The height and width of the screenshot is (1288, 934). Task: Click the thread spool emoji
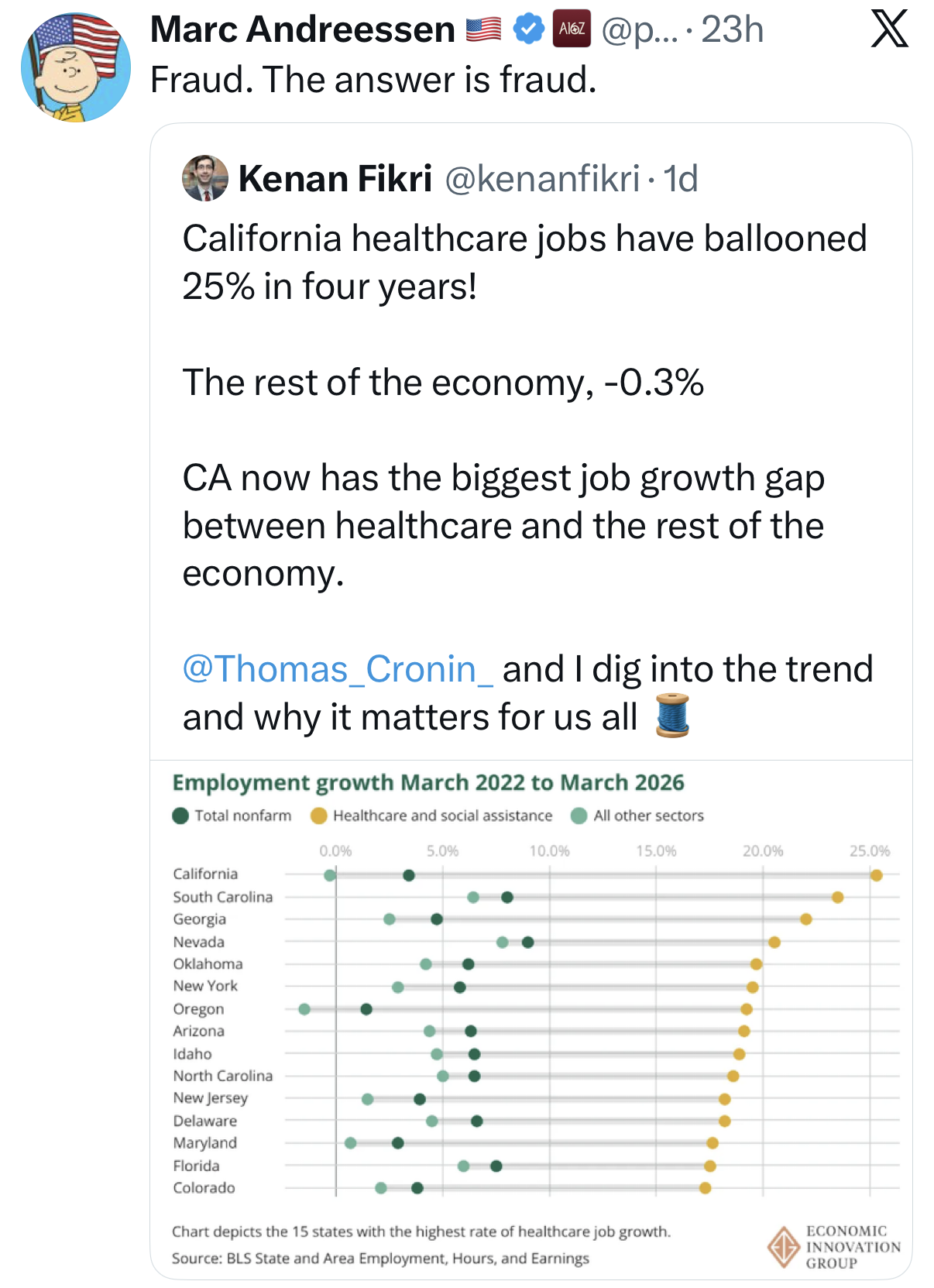coord(672,716)
